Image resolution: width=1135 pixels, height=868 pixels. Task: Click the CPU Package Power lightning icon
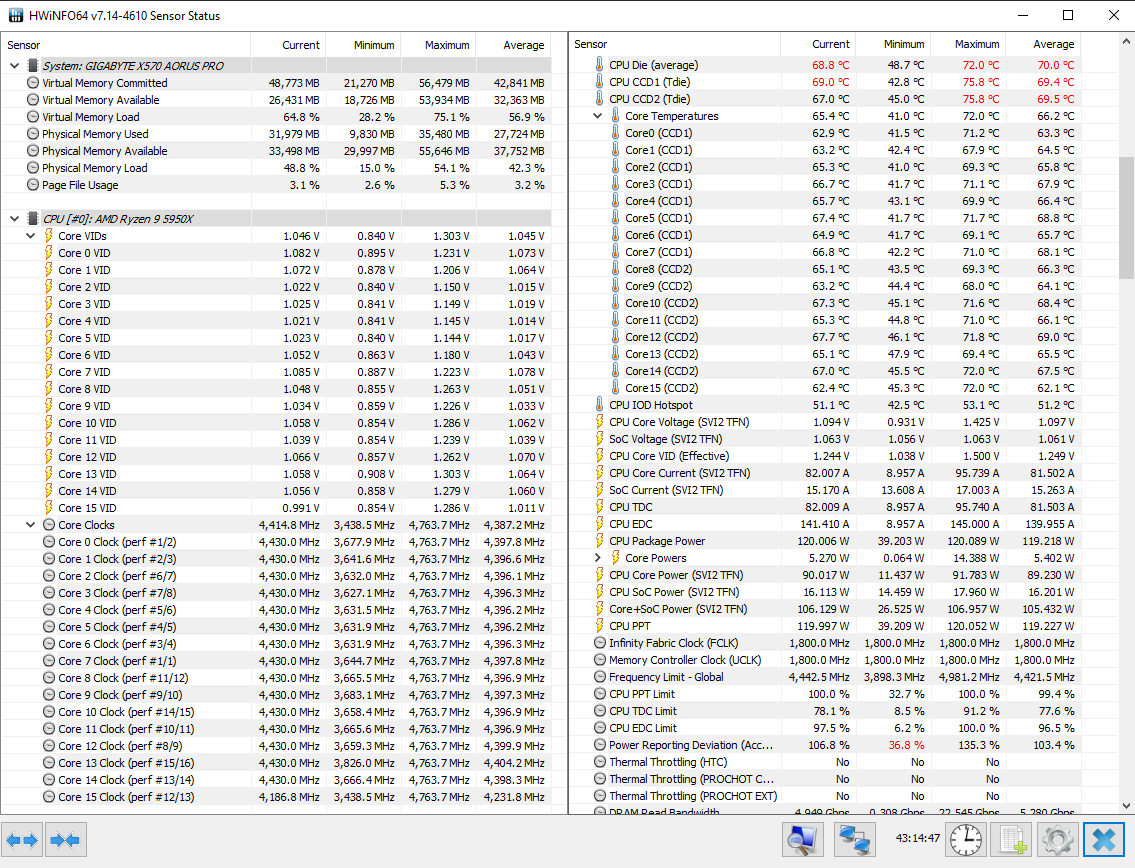(599, 541)
